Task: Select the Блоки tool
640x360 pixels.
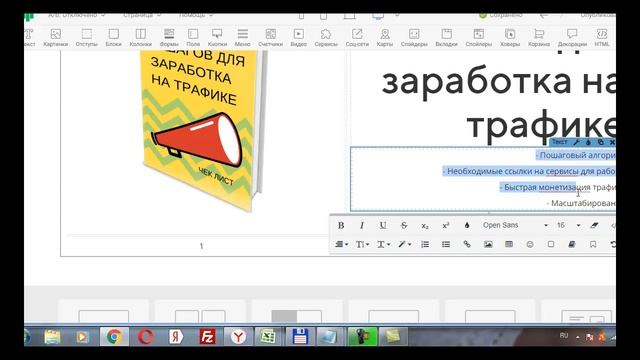Action: tap(113, 37)
